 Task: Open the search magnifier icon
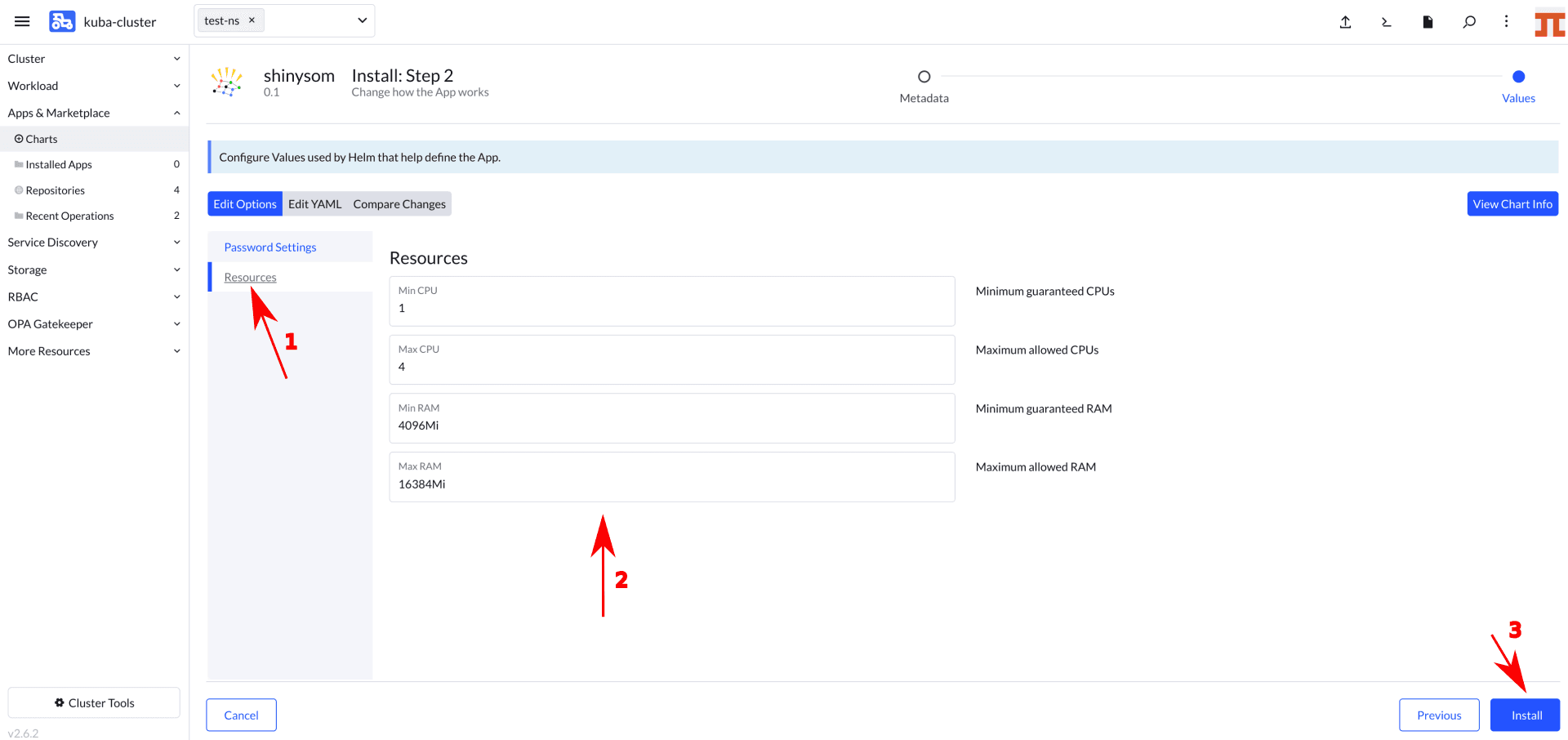pyautogui.click(x=1469, y=22)
